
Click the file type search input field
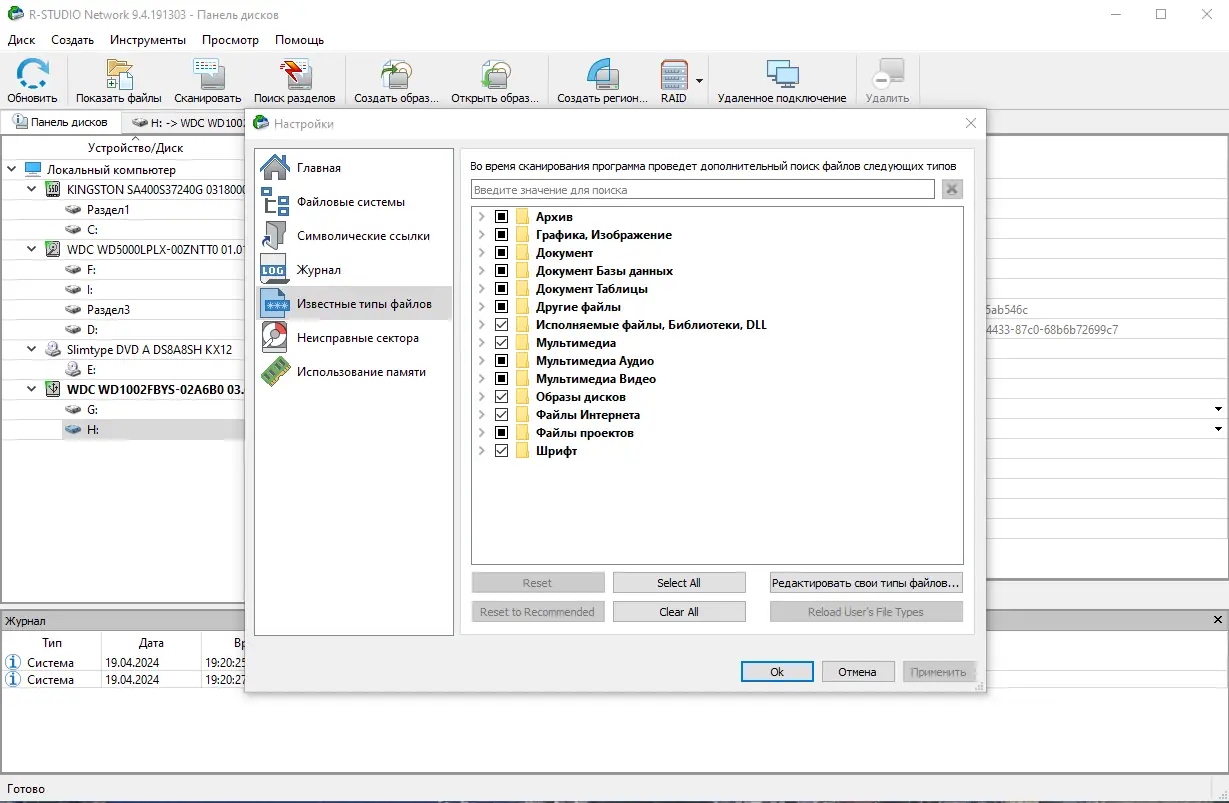pyautogui.click(x=700, y=188)
